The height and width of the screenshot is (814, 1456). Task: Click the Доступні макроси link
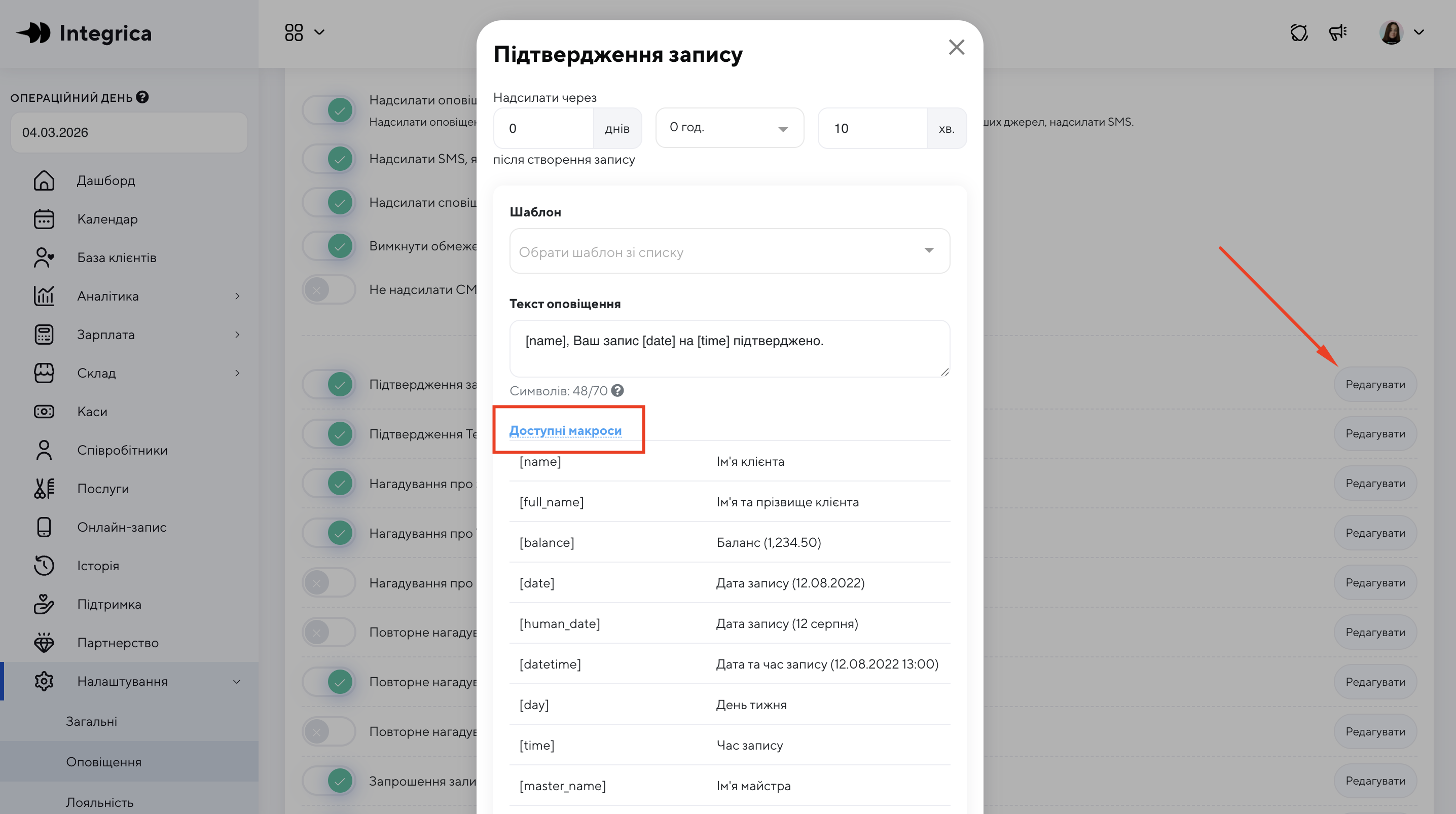(565, 431)
